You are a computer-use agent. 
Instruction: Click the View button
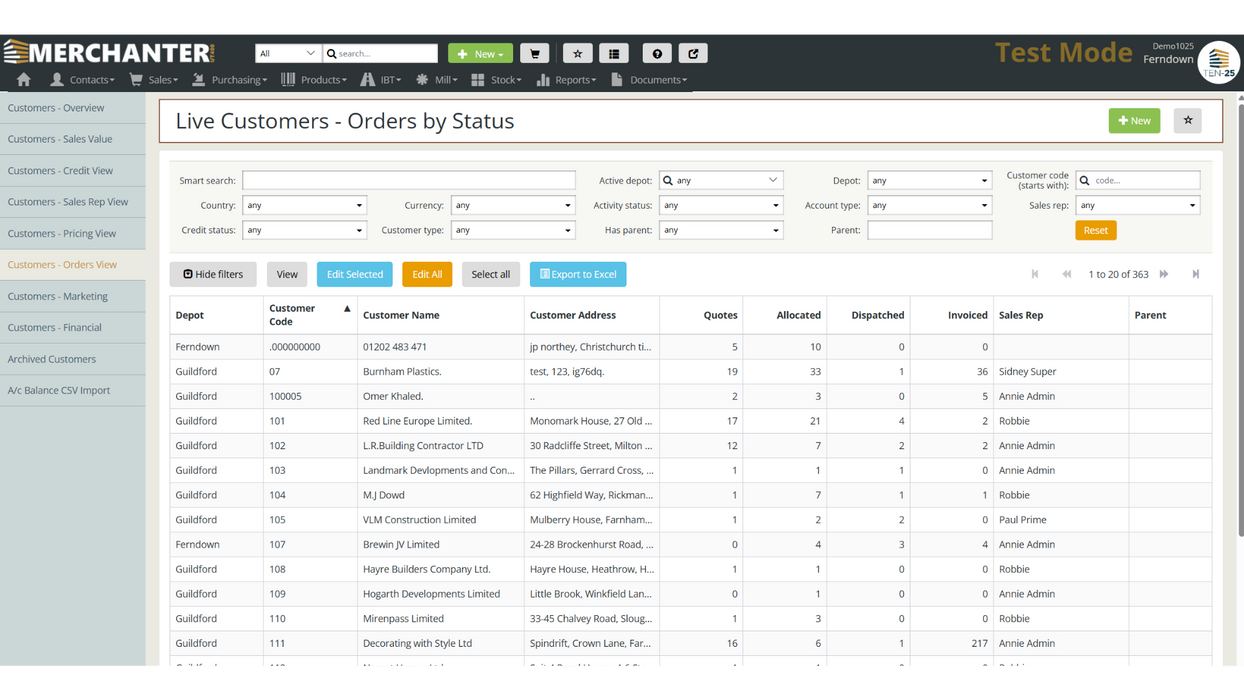click(x=287, y=274)
